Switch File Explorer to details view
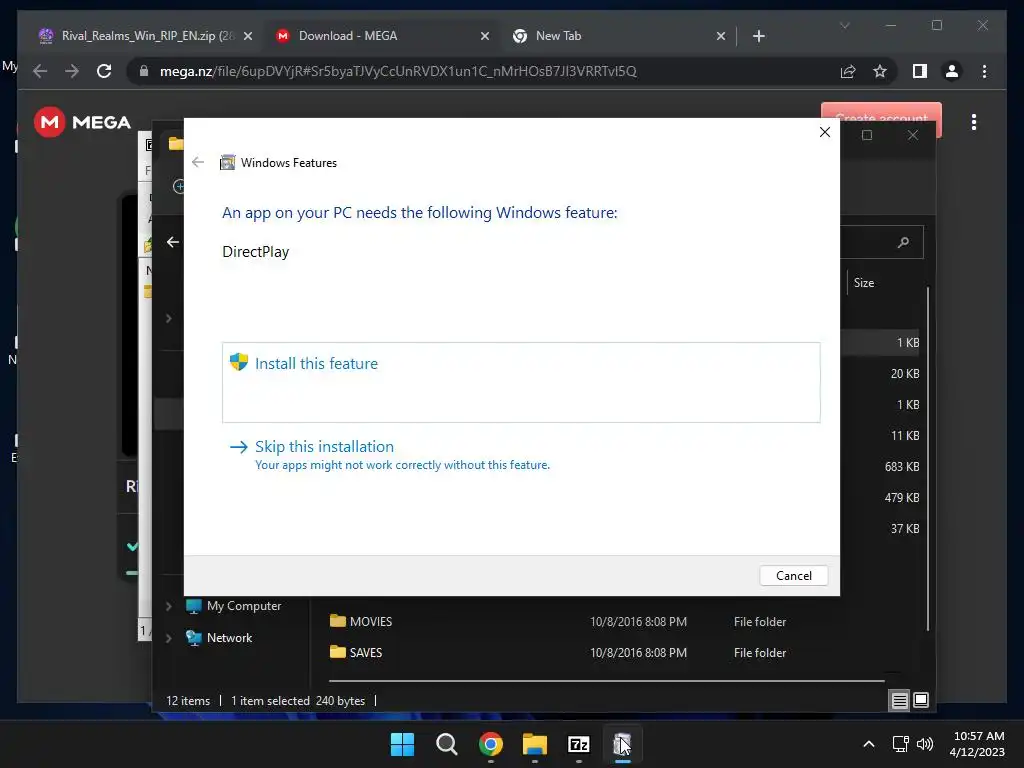This screenshot has height=768, width=1024. pos(899,701)
